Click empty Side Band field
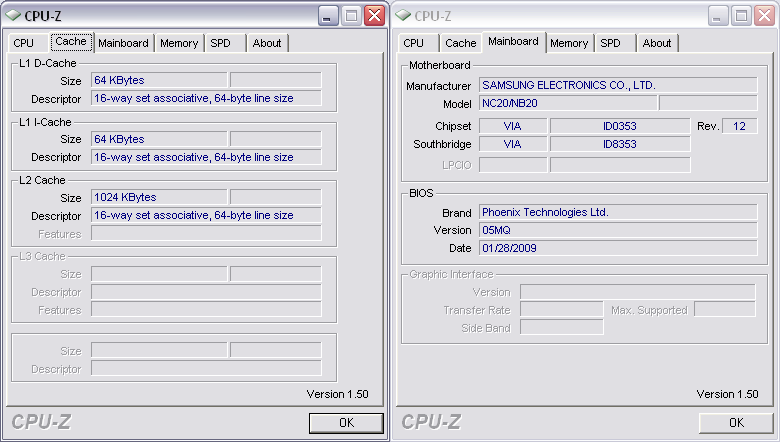Viewport: 780px width, 442px height. tap(562, 328)
